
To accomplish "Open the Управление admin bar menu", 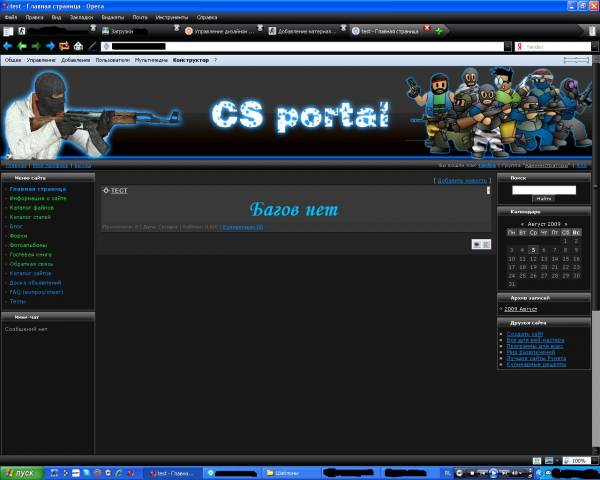I will pos(41,60).
